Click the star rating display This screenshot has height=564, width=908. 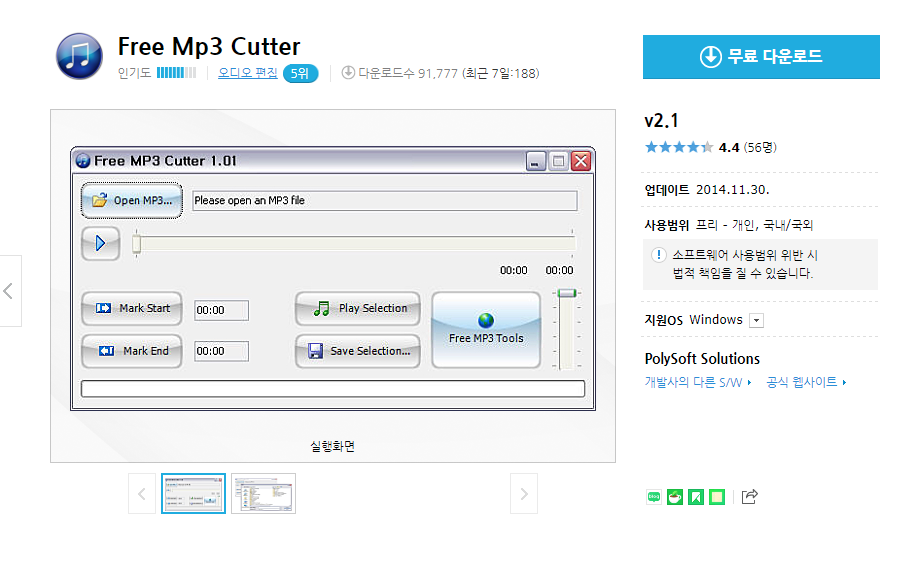pyautogui.click(x=679, y=147)
